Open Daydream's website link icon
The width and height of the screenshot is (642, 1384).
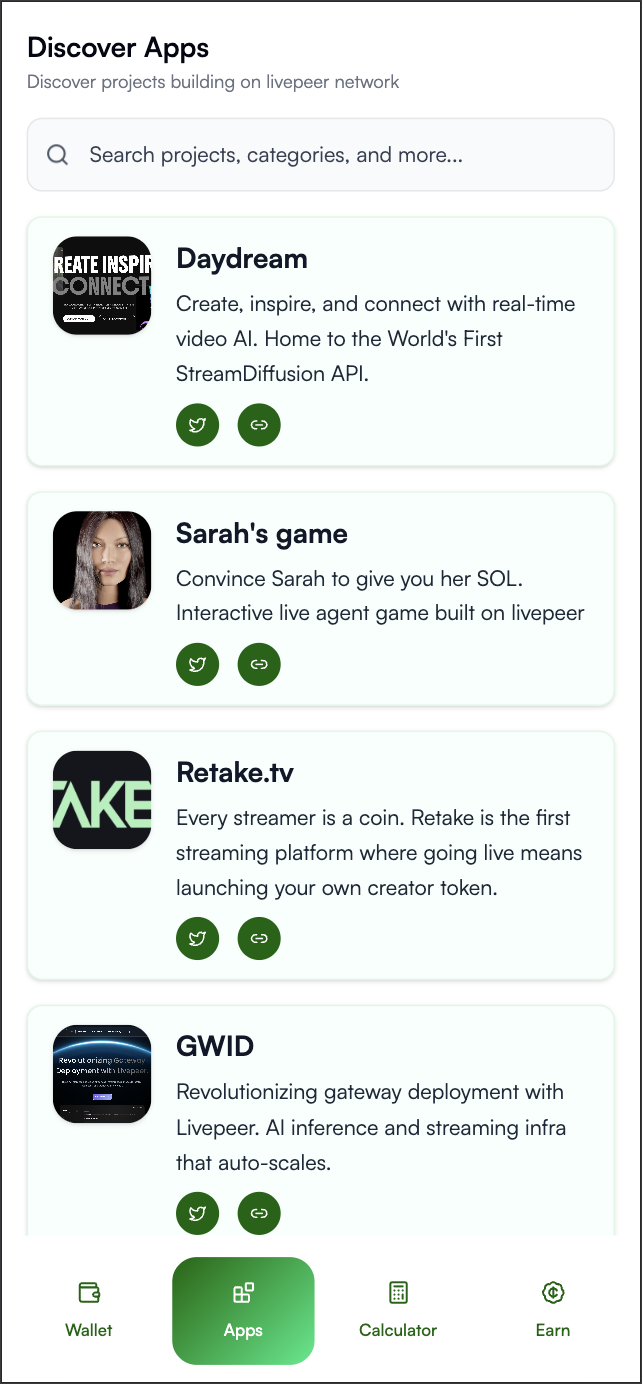point(259,425)
